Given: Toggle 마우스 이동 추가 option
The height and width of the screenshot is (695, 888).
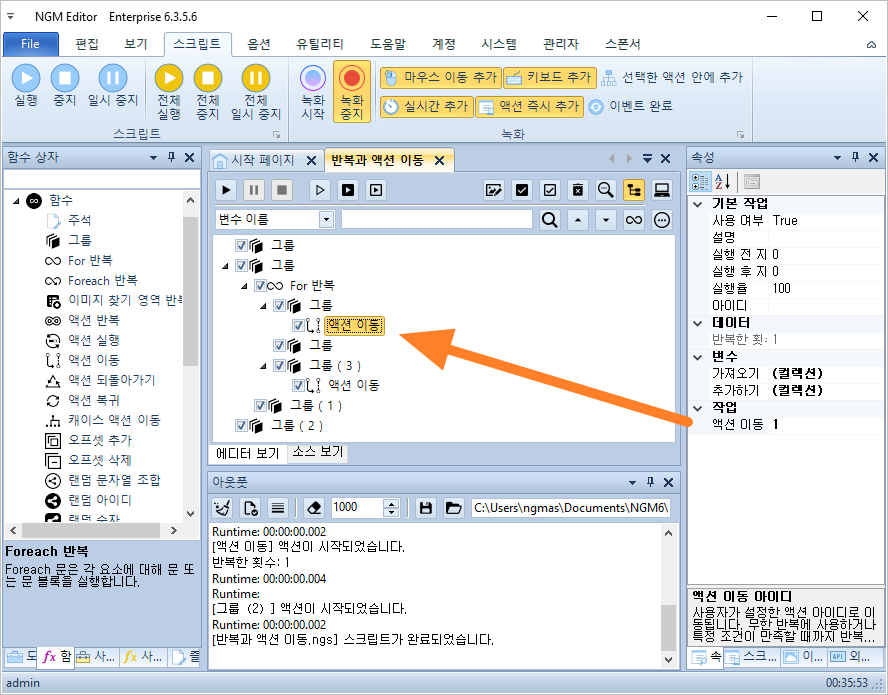Looking at the screenshot, I should click(441, 78).
